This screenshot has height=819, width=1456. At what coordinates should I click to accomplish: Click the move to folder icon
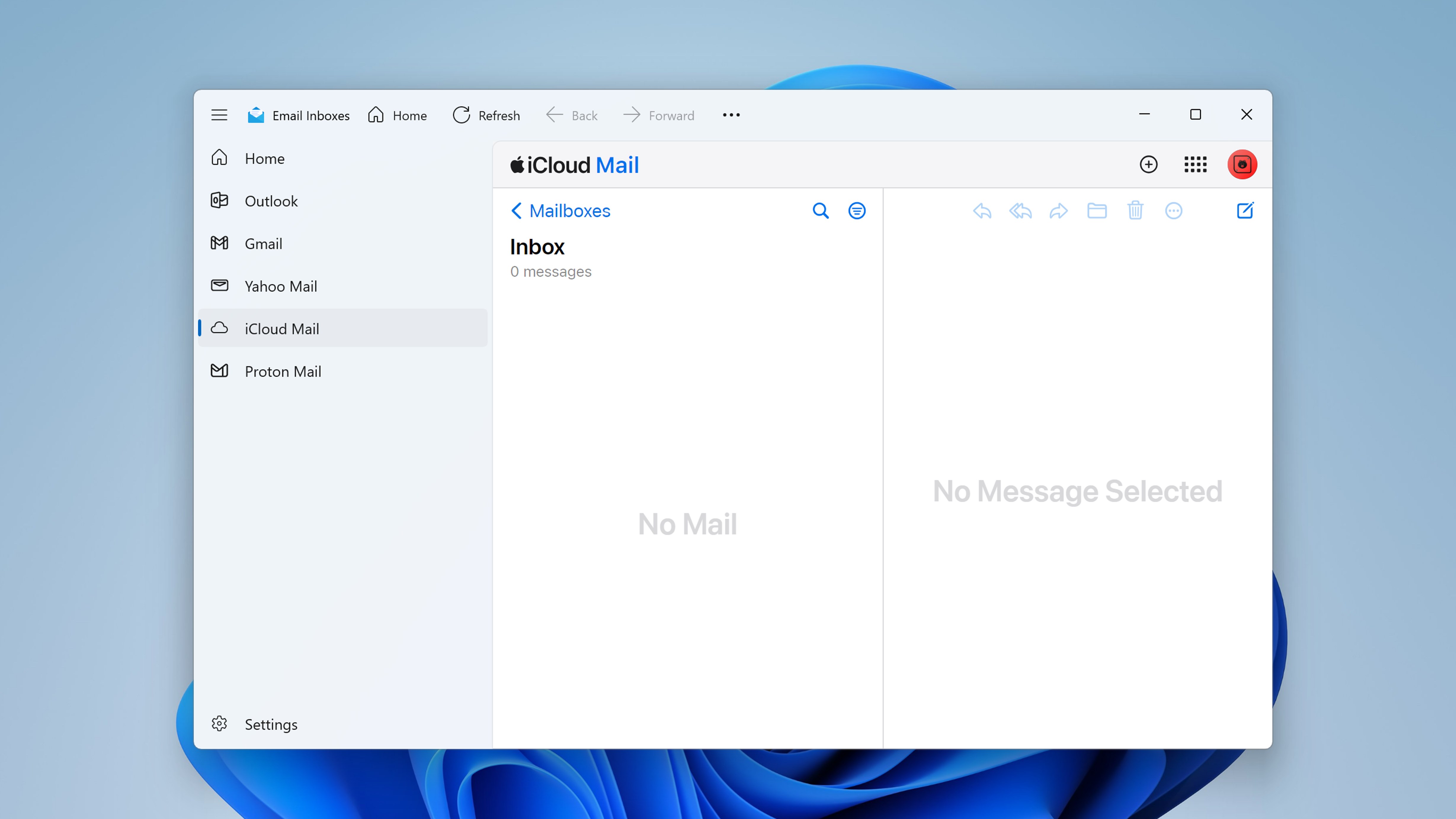pos(1097,211)
